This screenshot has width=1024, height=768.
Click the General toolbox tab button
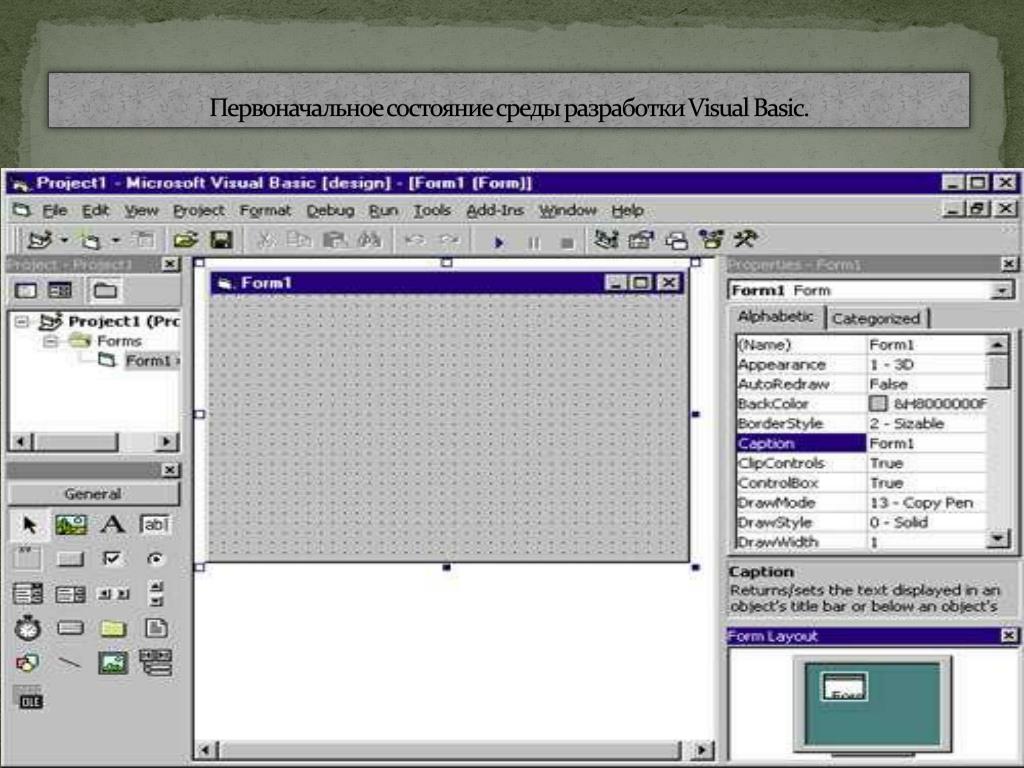pos(93,494)
